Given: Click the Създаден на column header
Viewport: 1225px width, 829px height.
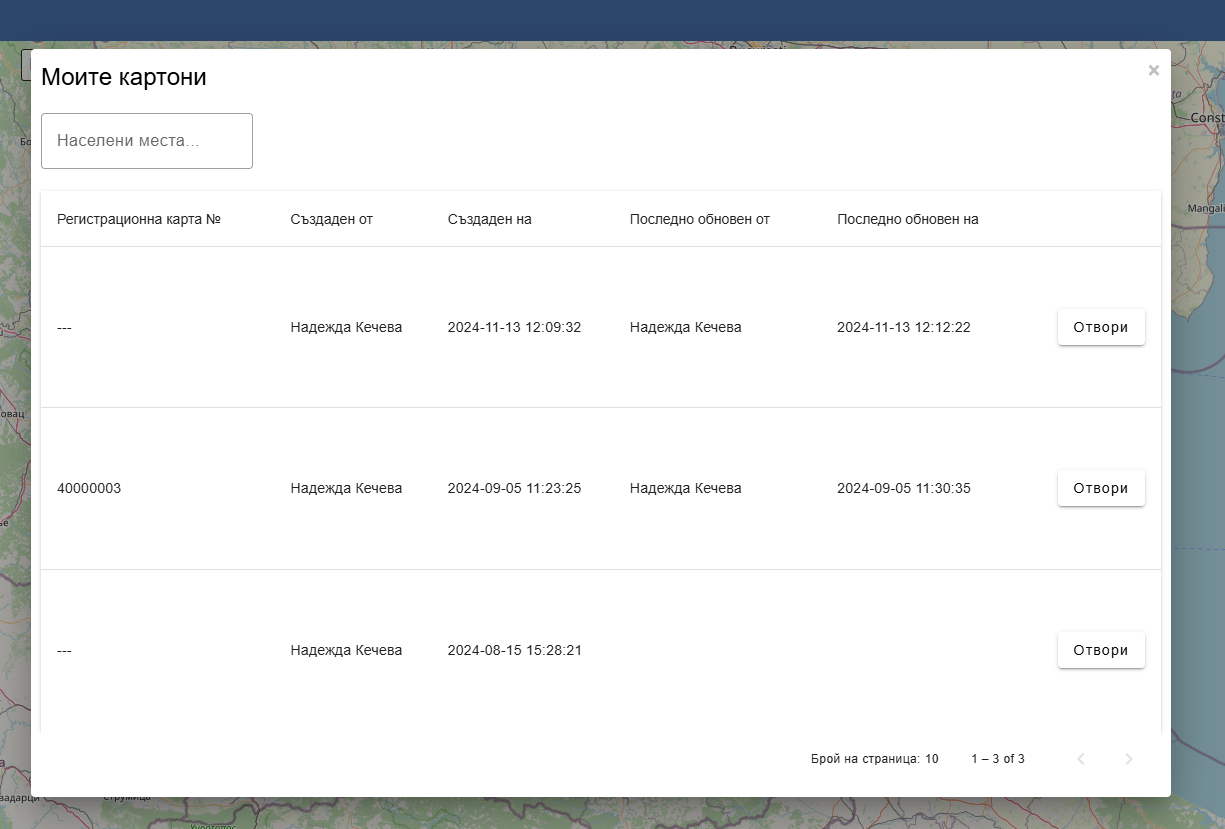Looking at the screenshot, I should pos(490,219).
